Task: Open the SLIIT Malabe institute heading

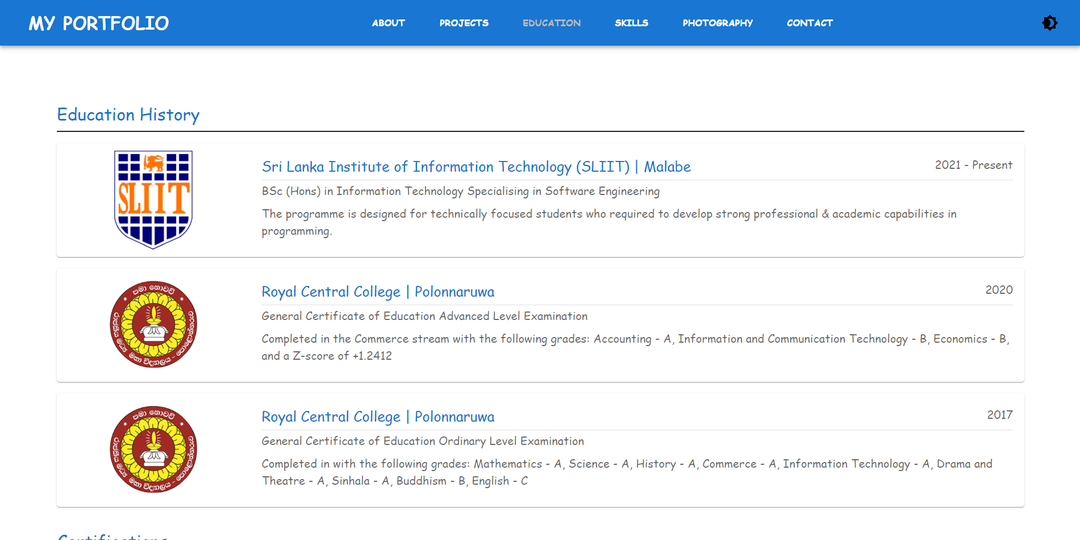Action: (x=476, y=167)
